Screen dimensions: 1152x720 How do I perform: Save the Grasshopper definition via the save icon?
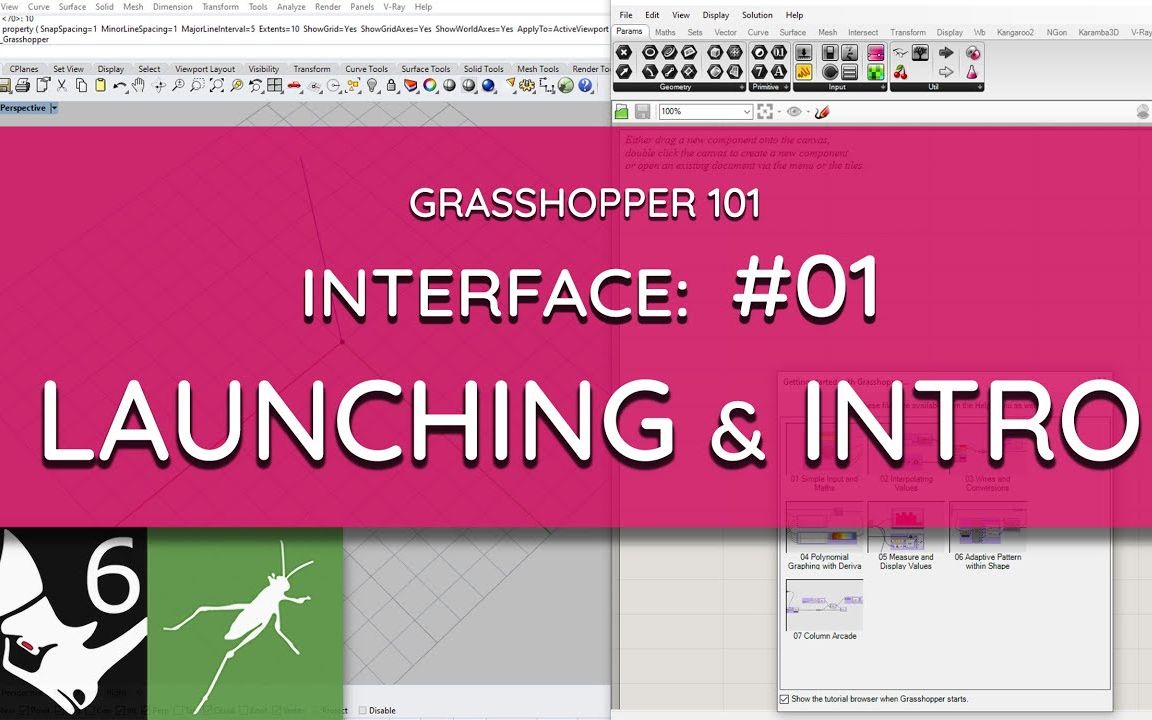[x=641, y=112]
